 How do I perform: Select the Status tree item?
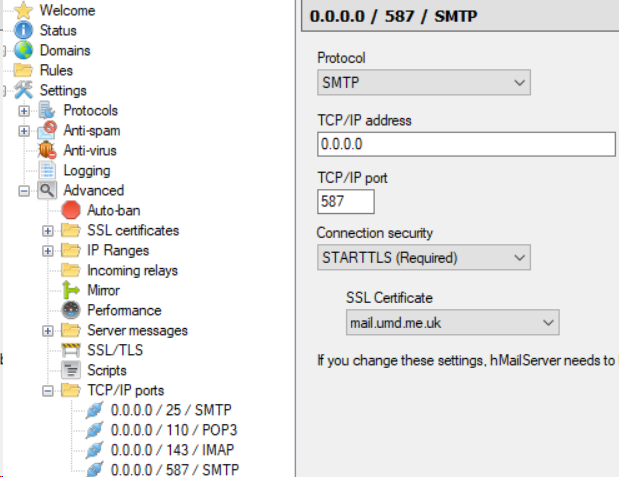coord(58,30)
